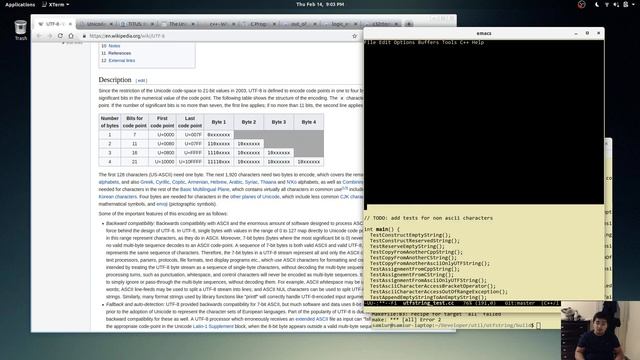This screenshot has width=640, height=360.
Task: Click the edit link beside Description
Action: [x=141, y=80]
